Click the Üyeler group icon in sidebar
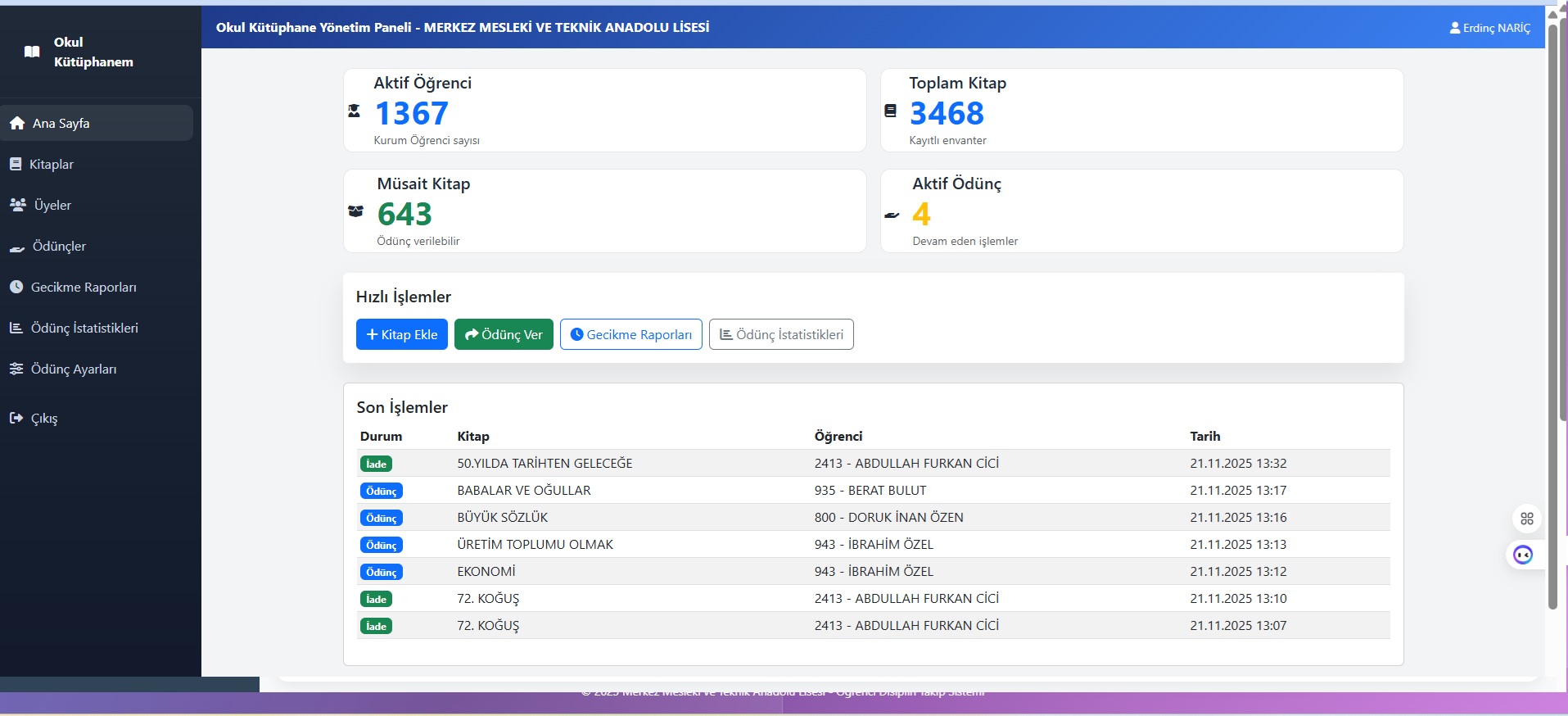The image size is (1568, 716). (17, 205)
